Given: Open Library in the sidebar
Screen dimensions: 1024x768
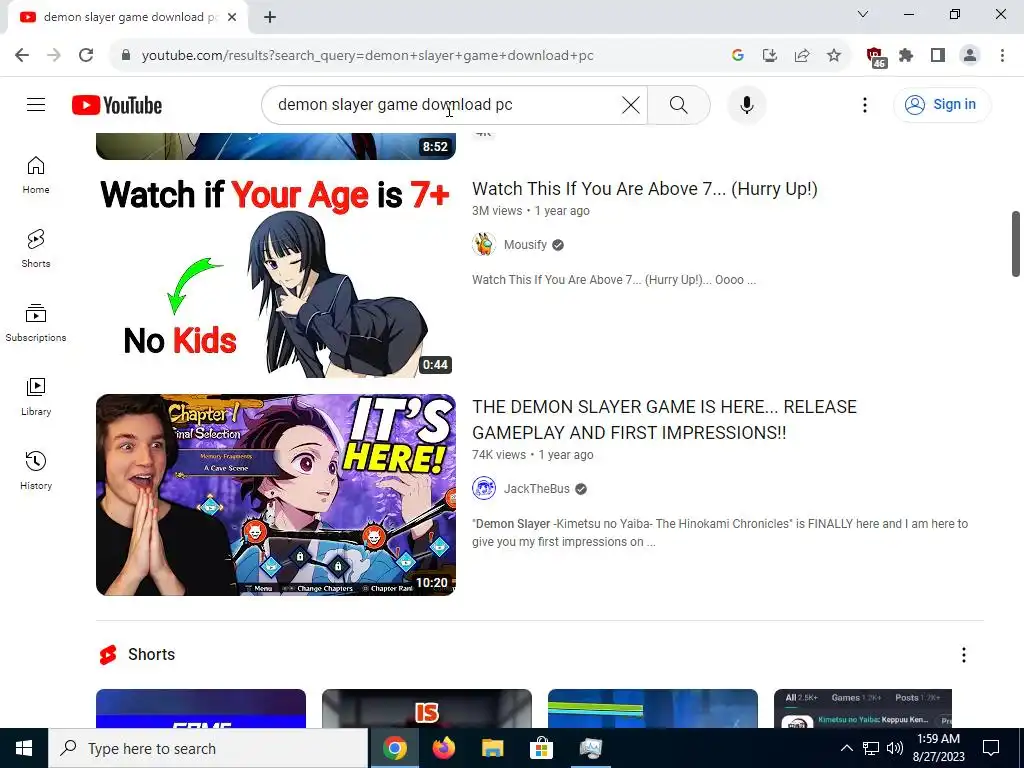Looking at the screenshot, I should click(x=36, y=396).
